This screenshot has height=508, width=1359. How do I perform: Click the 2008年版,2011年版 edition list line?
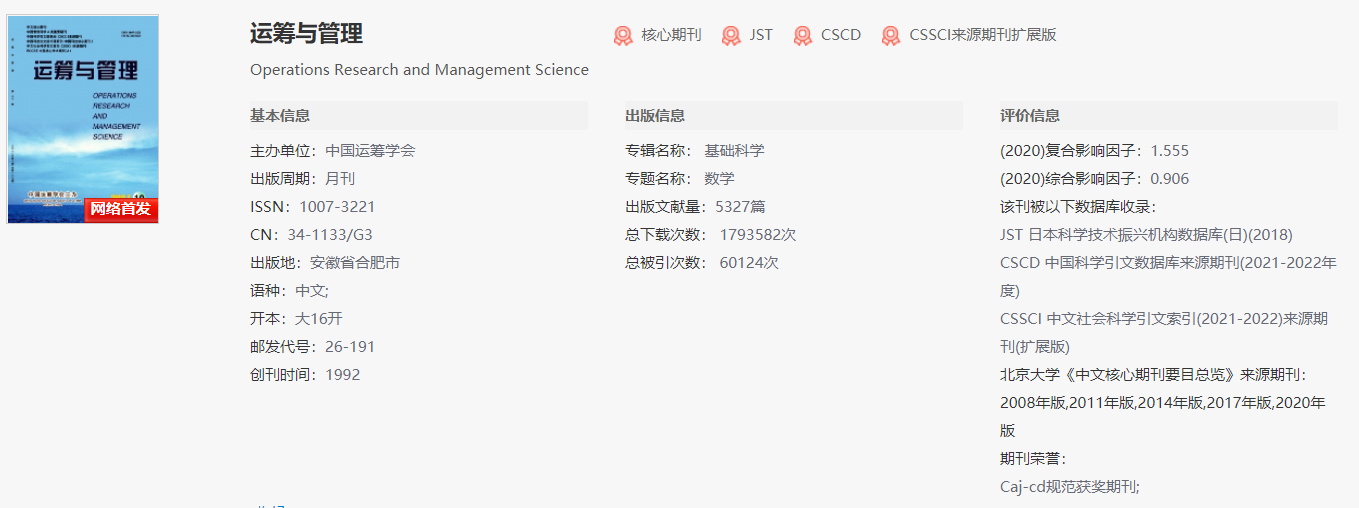[x=1163, y=417]
